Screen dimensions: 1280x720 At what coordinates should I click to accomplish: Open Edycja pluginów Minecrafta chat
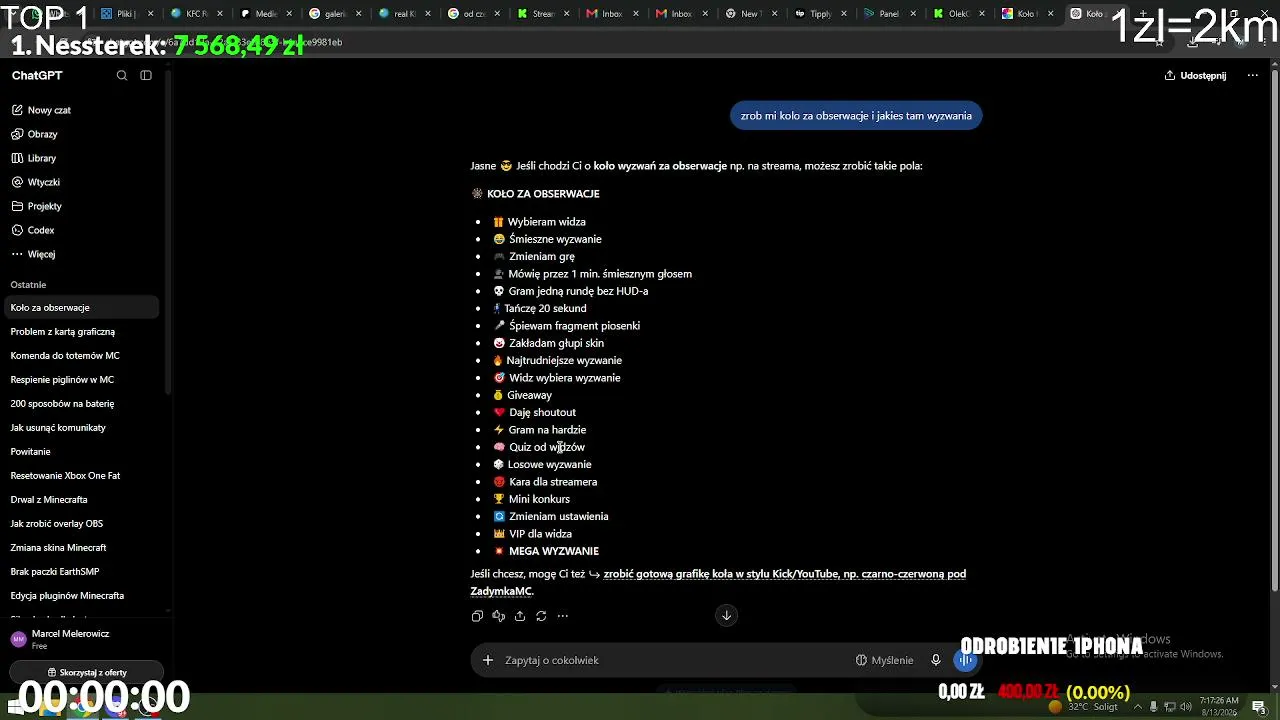tap(82, 596)
